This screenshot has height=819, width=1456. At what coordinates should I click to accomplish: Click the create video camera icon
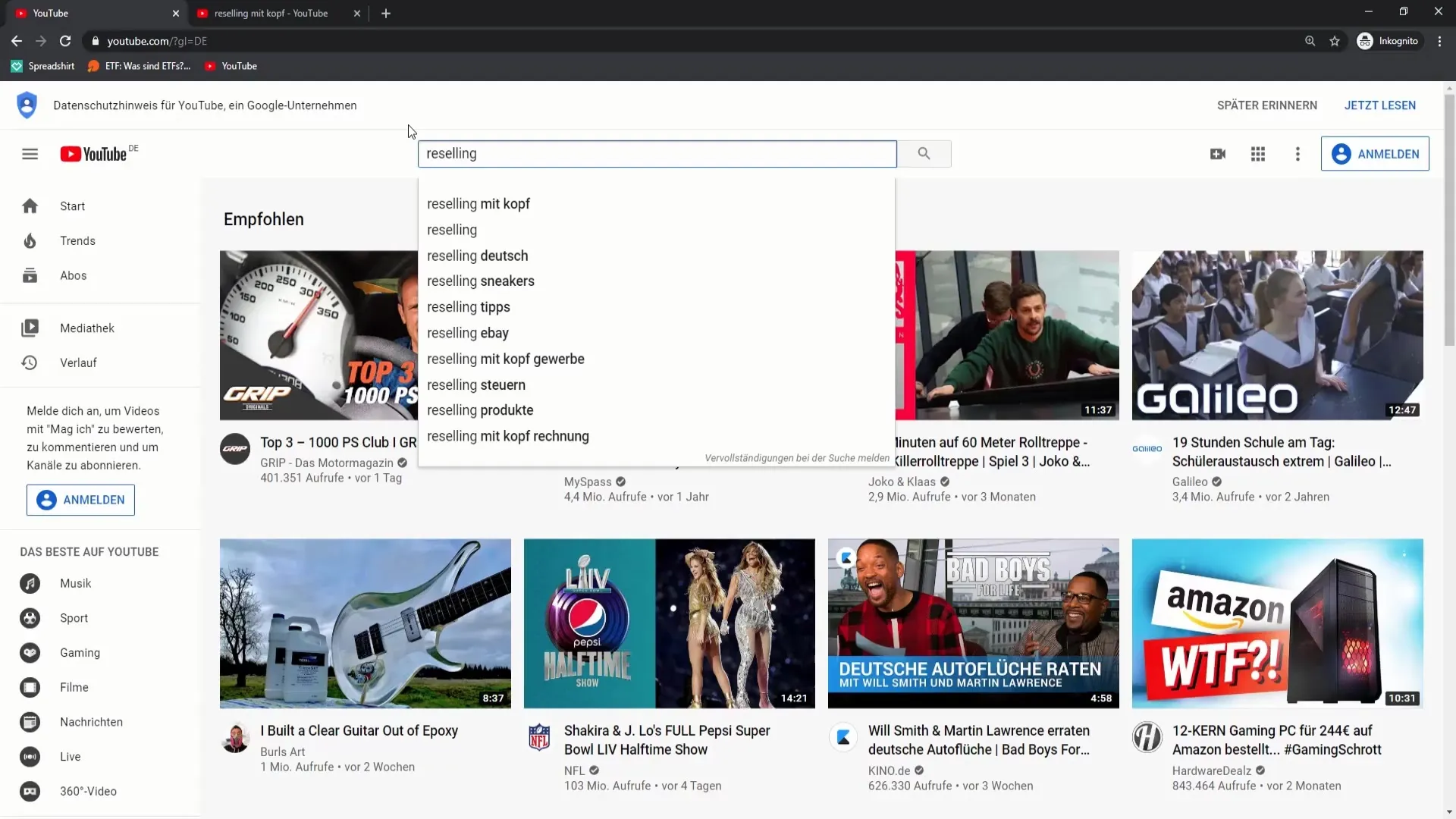1218,154
